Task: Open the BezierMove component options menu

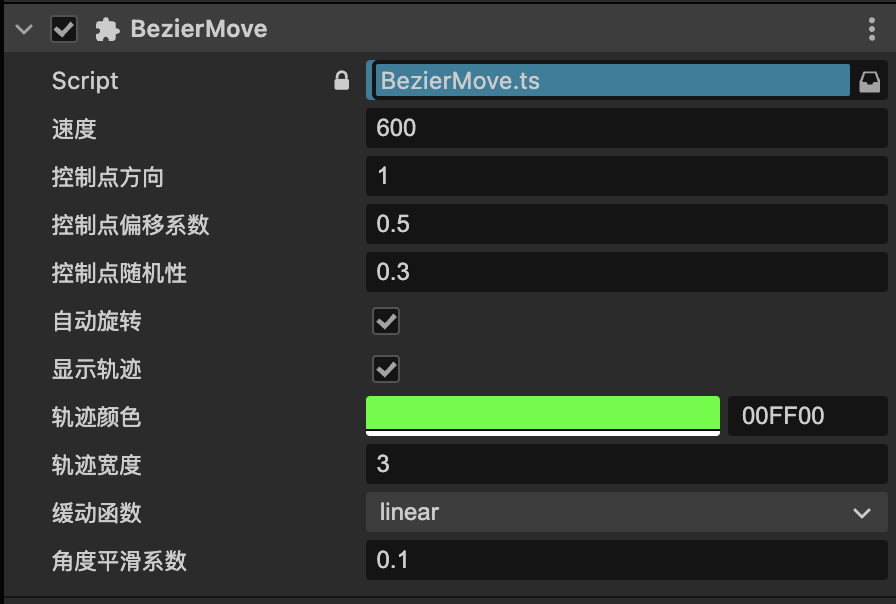Action: click(872, 29)
